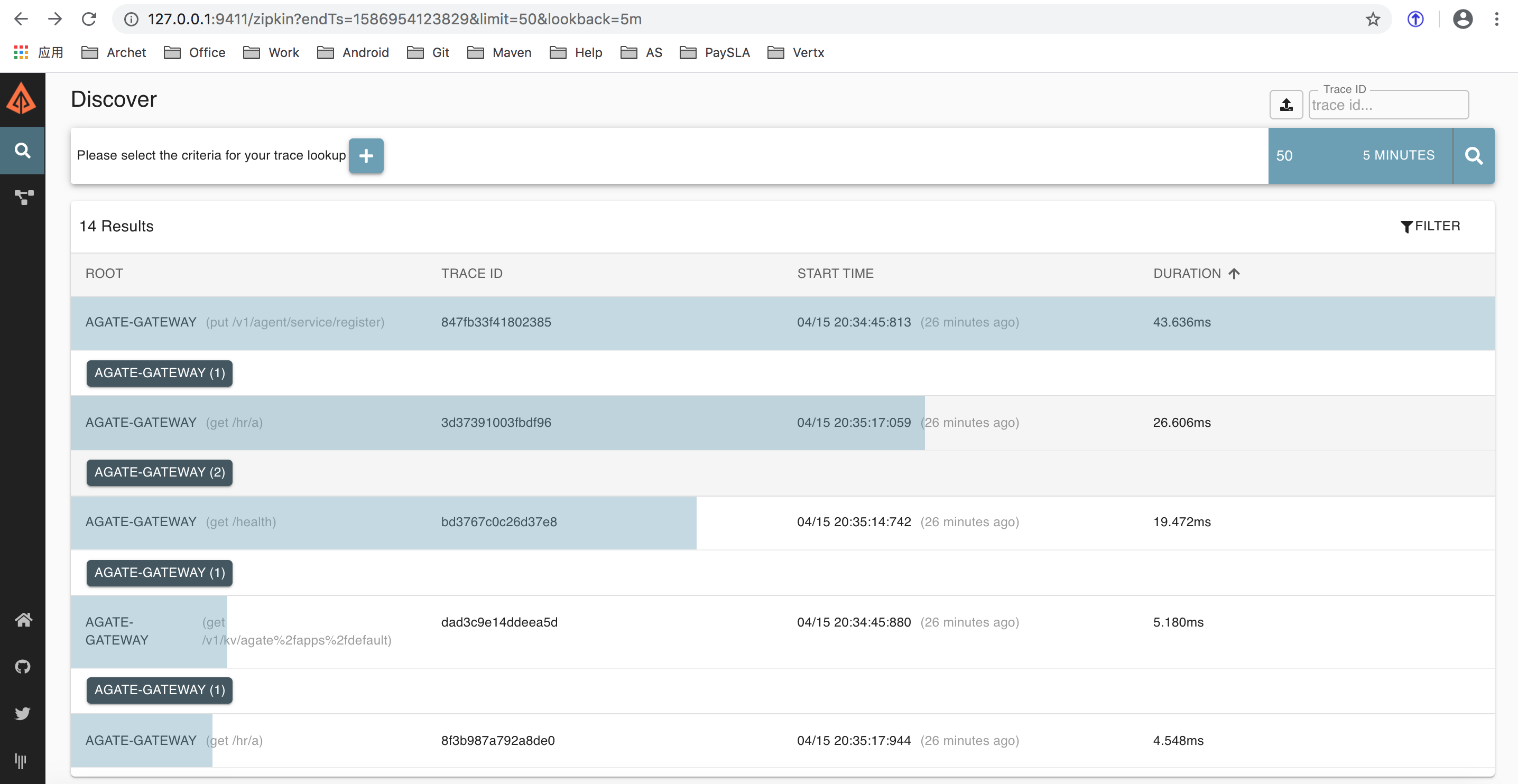Open the Help bookmark folder
This screenshot has height=784, width=1518.
576,52
